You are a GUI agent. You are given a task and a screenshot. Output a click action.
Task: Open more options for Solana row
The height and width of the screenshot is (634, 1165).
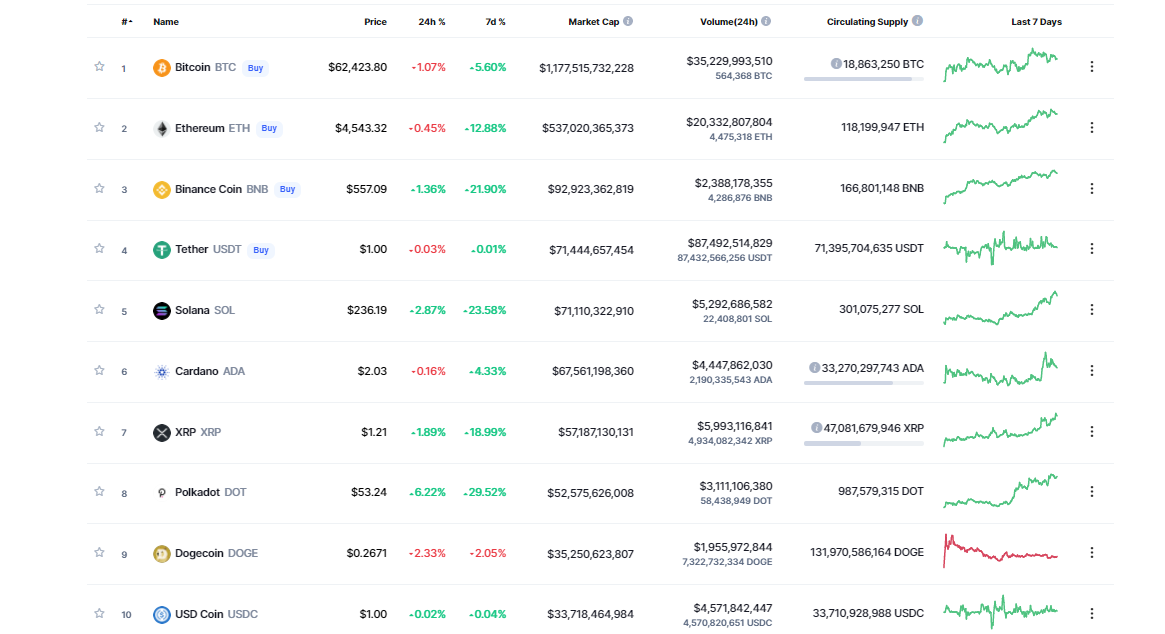[x=1091, y=310]
